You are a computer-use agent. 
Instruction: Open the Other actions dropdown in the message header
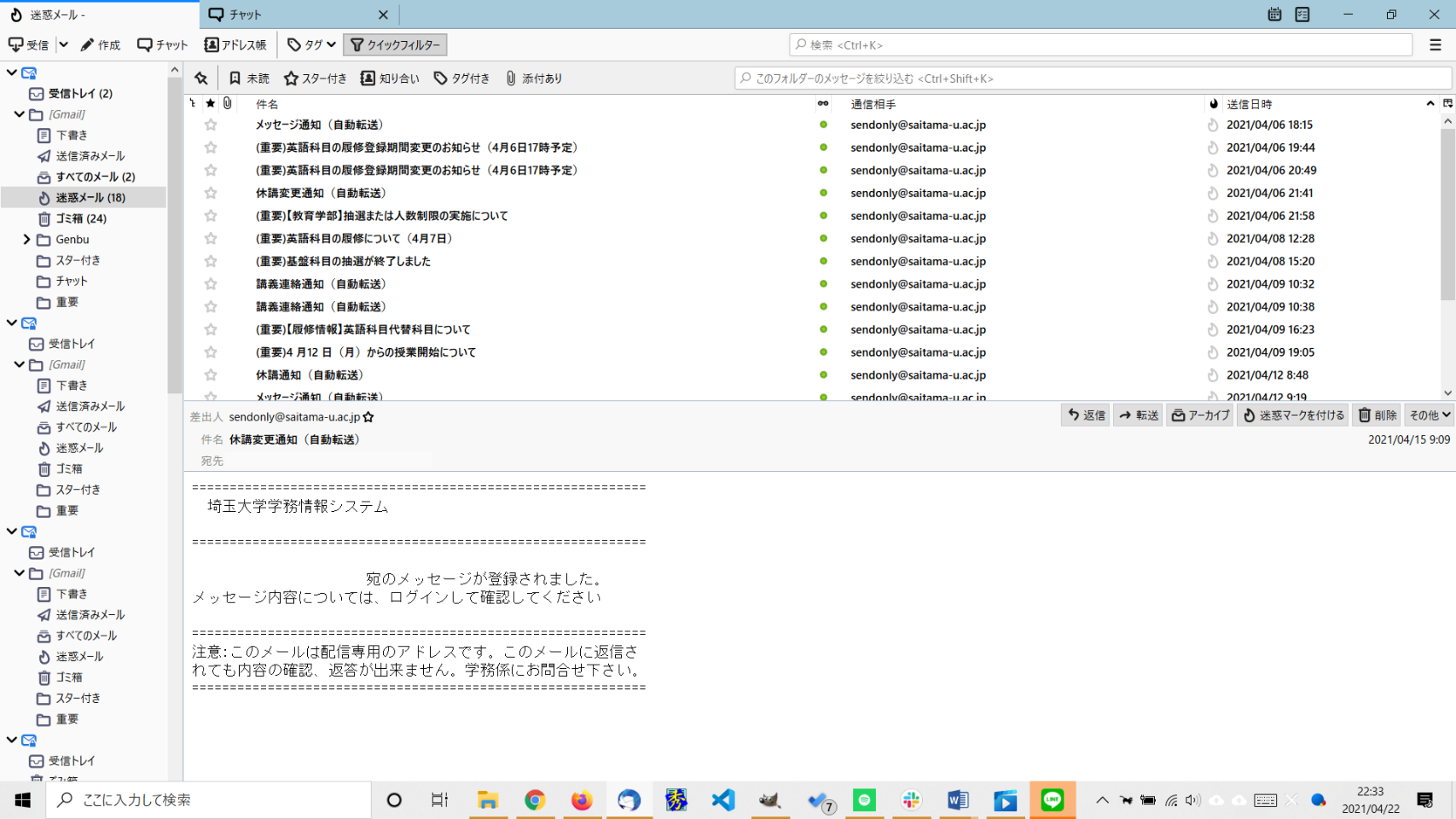pos(1430,415)
